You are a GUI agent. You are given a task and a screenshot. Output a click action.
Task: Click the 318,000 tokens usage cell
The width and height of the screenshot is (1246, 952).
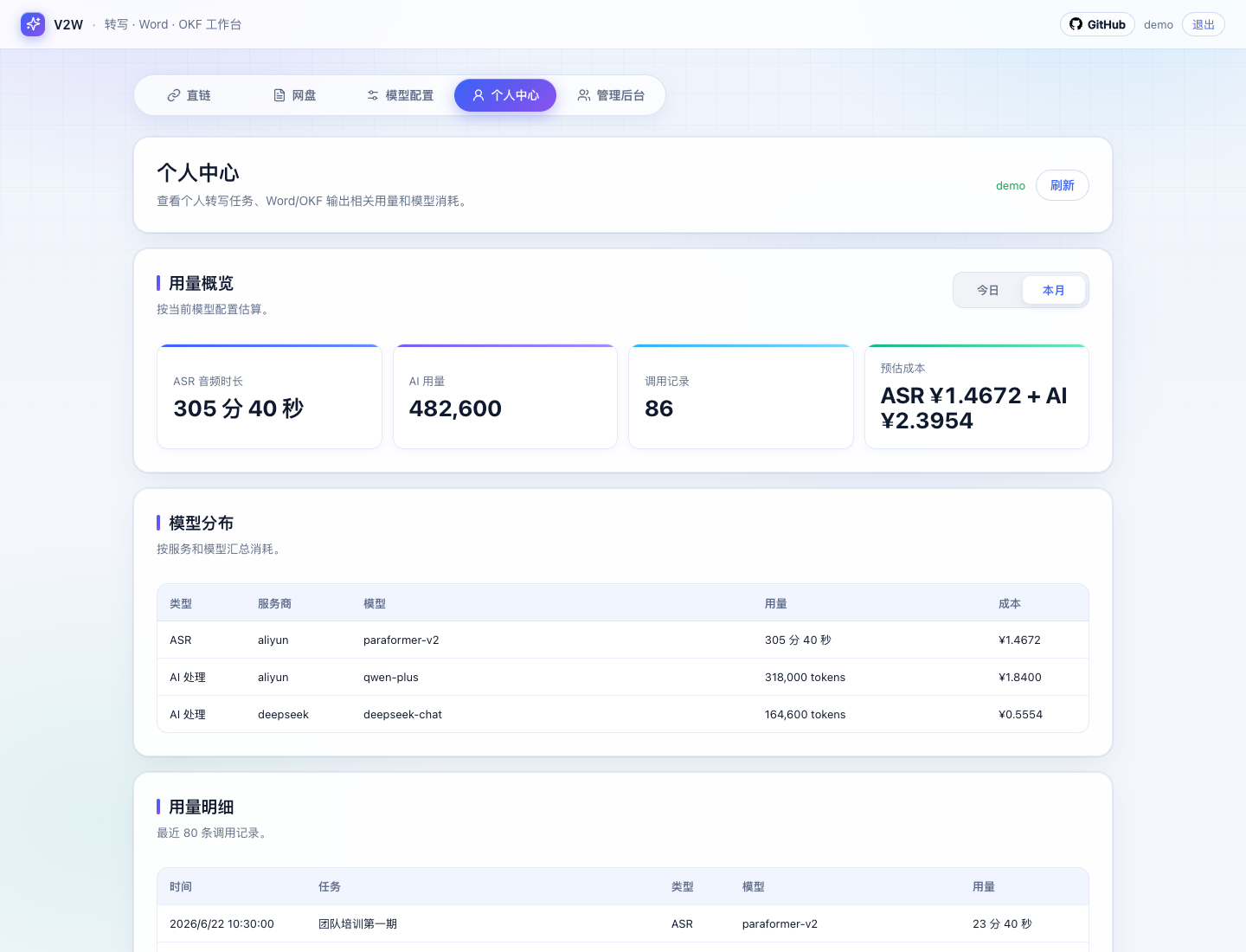(806, 678)
